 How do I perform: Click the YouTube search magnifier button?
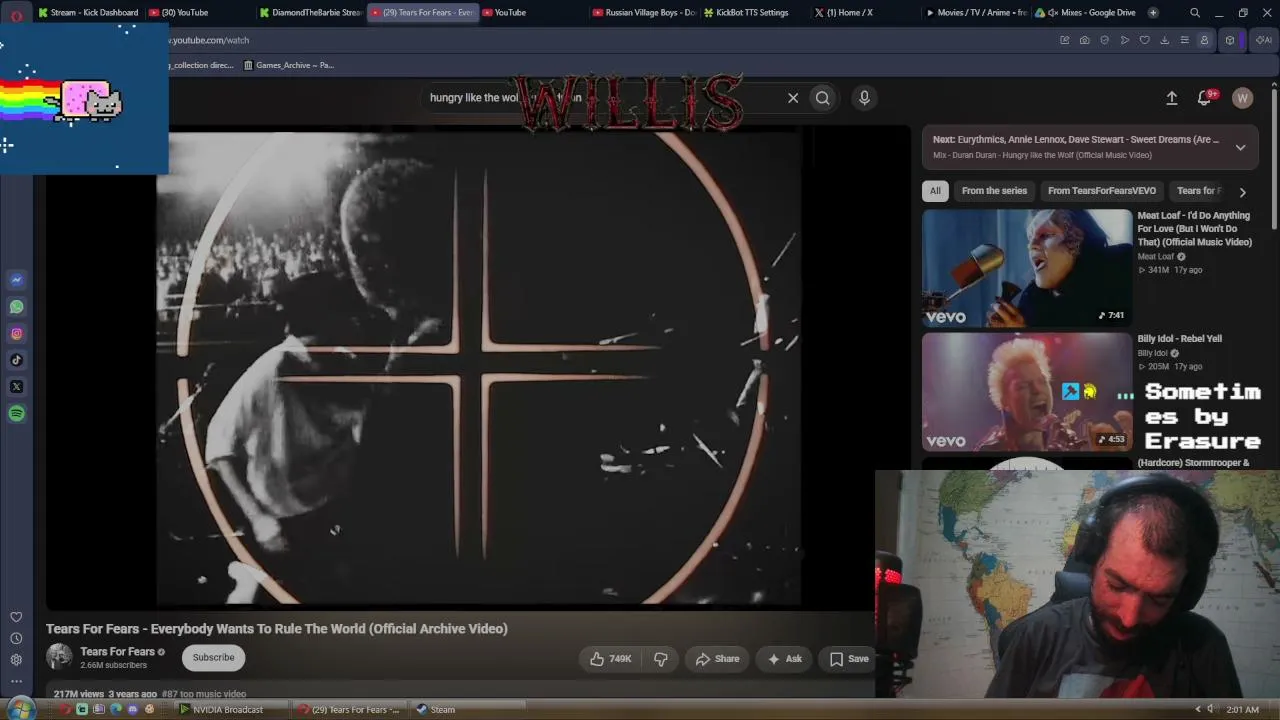tap(822, 98)
